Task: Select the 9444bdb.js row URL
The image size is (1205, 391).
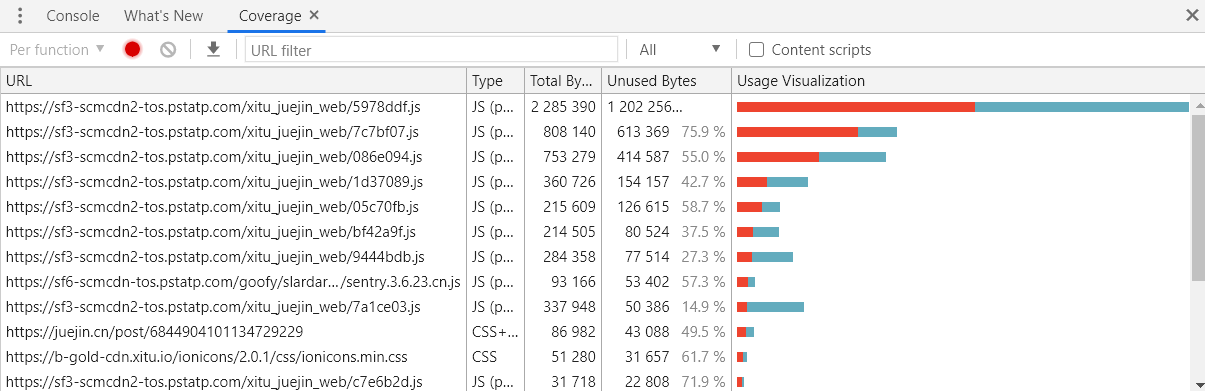Action: pos(215,256)
